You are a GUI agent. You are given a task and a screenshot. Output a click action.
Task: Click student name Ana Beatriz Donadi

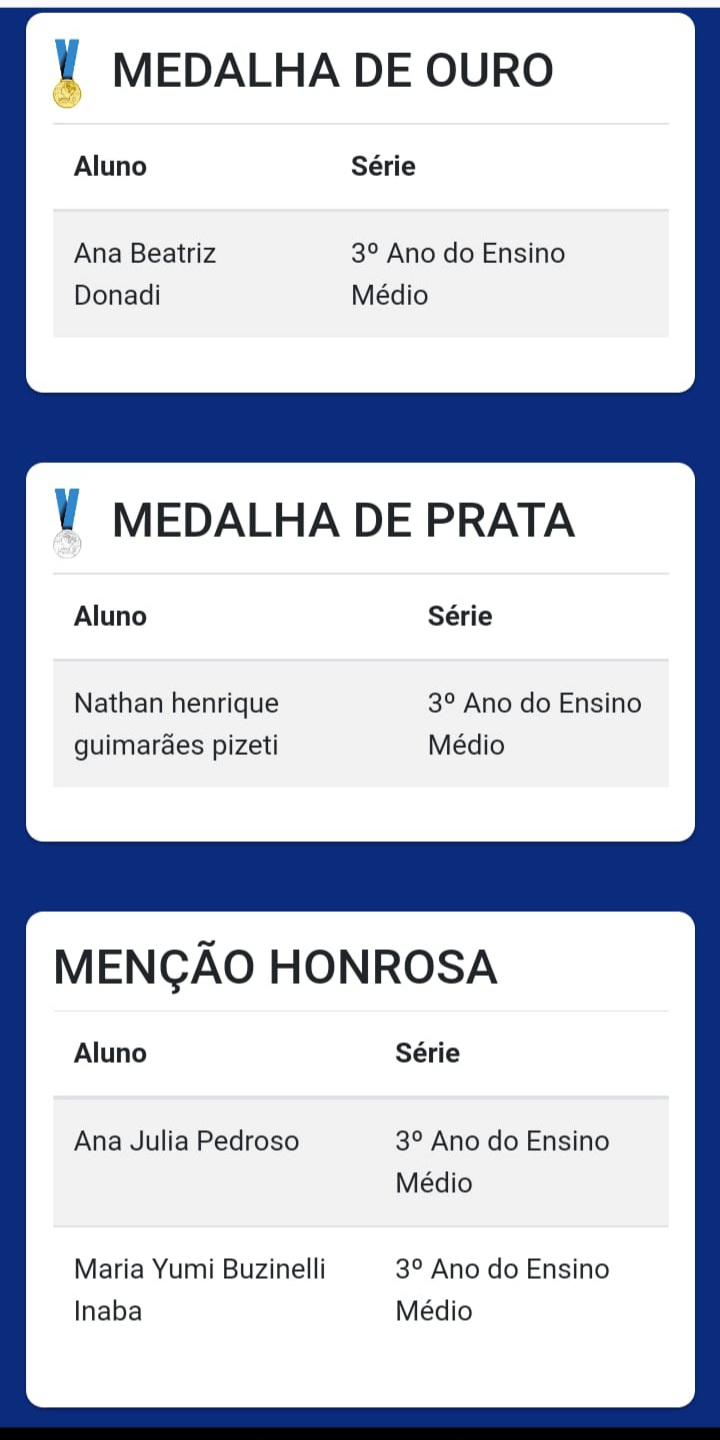(x=145, y=274)
